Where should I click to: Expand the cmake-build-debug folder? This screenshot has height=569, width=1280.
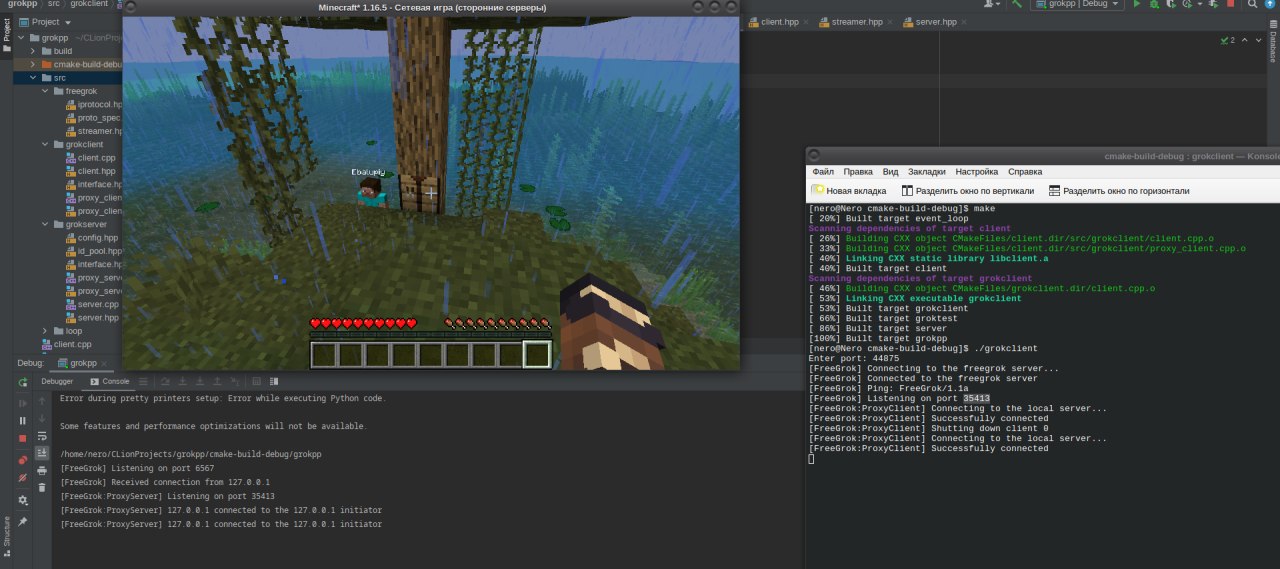tap(33, 64)
